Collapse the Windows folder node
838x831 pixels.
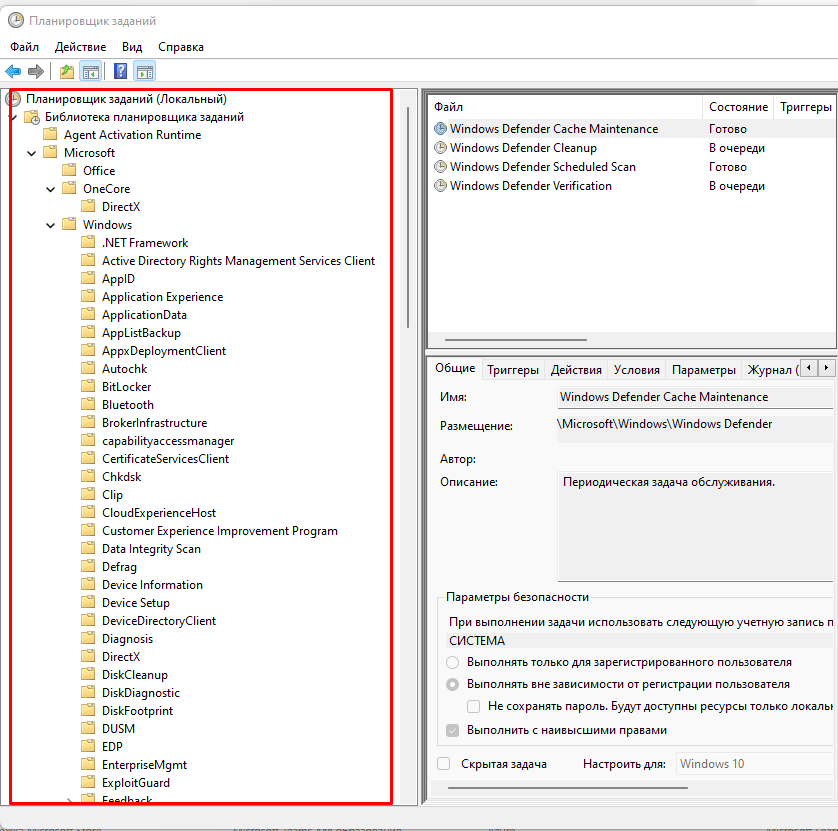pyautogui.click(x=51, y=226)
